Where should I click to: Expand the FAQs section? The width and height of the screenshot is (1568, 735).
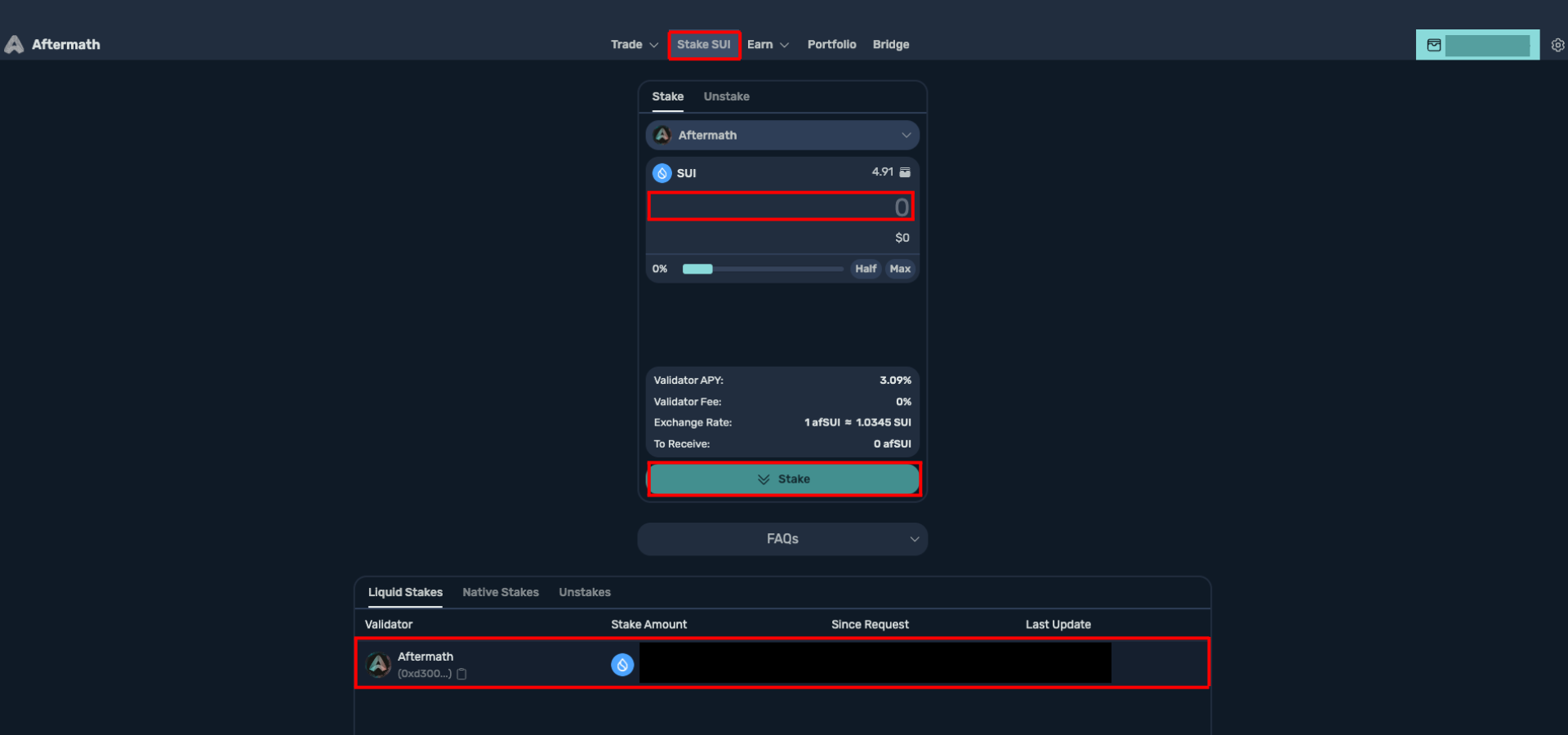pyautogui.click(x=782, y=539)
